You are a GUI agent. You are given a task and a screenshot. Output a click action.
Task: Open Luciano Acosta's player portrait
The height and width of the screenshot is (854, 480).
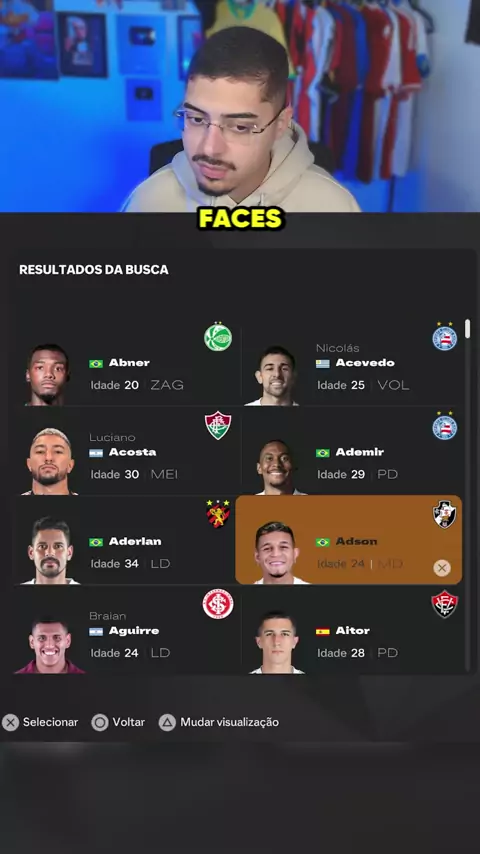49,462
